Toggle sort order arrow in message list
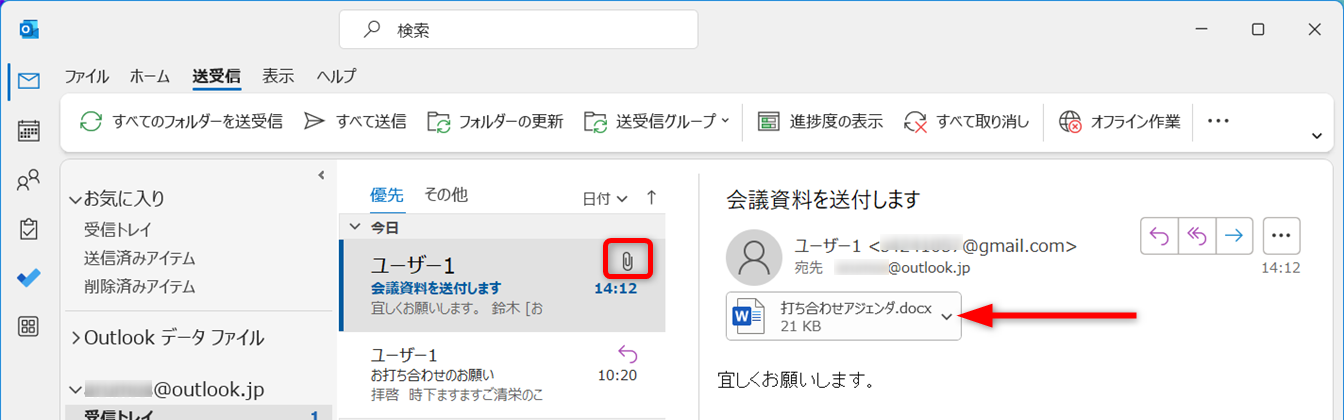 tap(652, 198)
